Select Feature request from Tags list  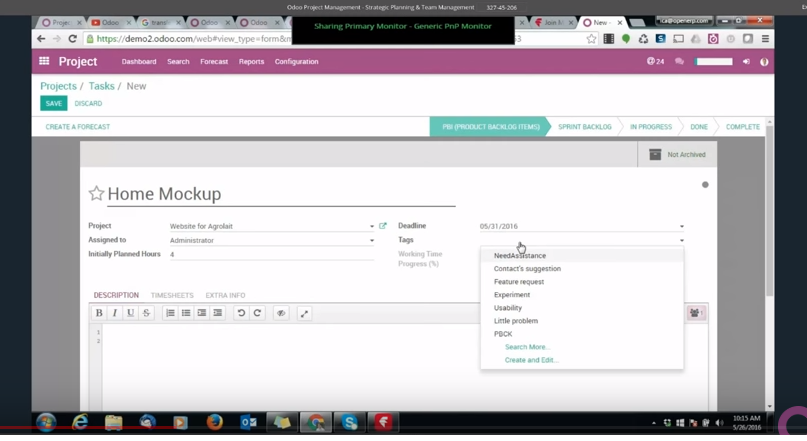[x=518, y=282]
